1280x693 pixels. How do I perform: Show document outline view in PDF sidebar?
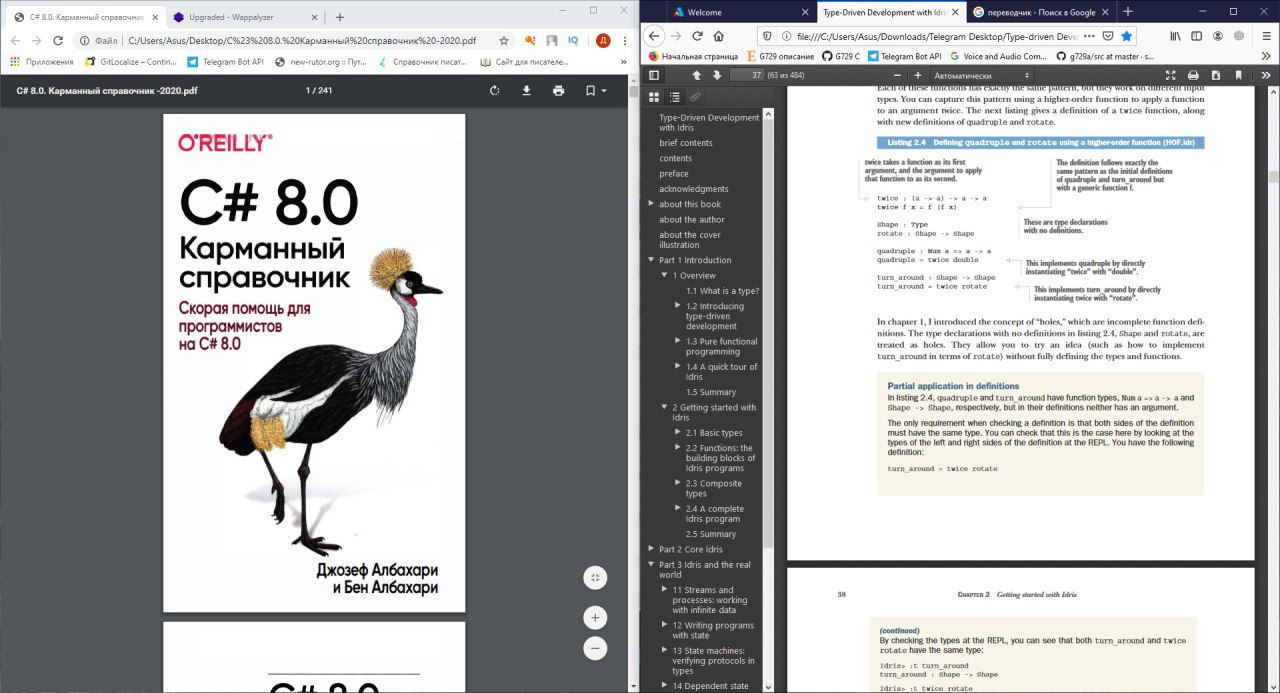(675, 97)
